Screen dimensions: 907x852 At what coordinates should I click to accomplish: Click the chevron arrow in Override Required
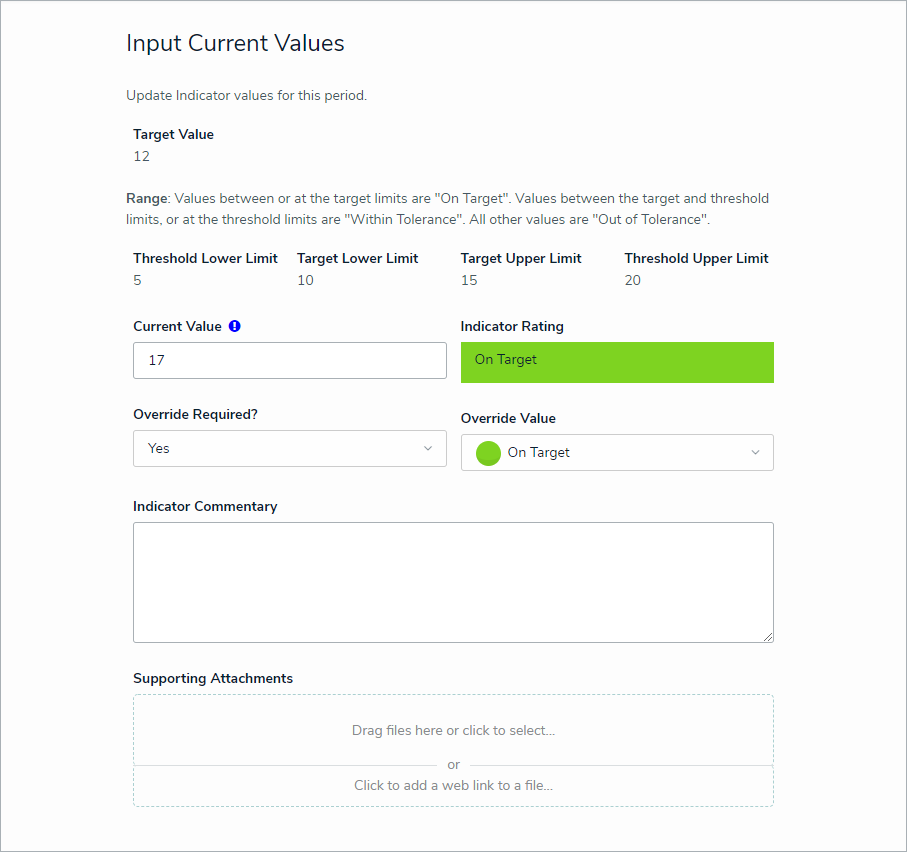pyautogui.click(x=428, y=449)
